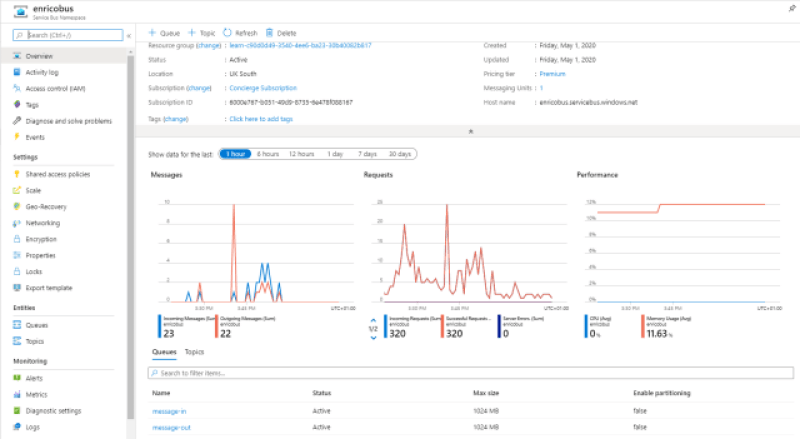The image size is (800, 439).
Task: Show next Requests legend page
Action: 373,337
